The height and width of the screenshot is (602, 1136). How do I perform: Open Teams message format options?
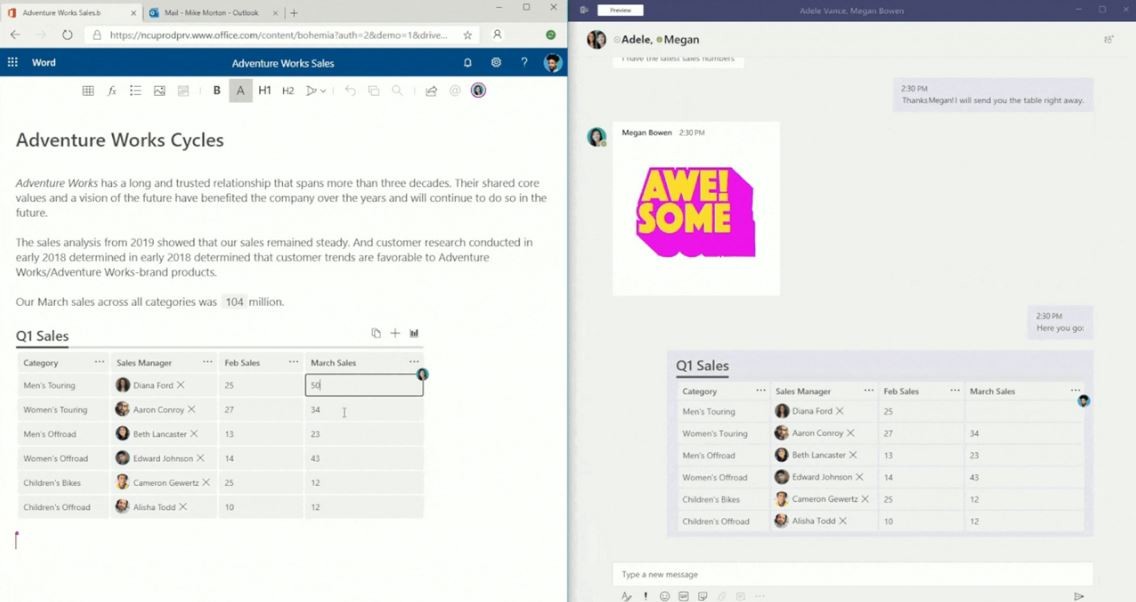point(627,595)
